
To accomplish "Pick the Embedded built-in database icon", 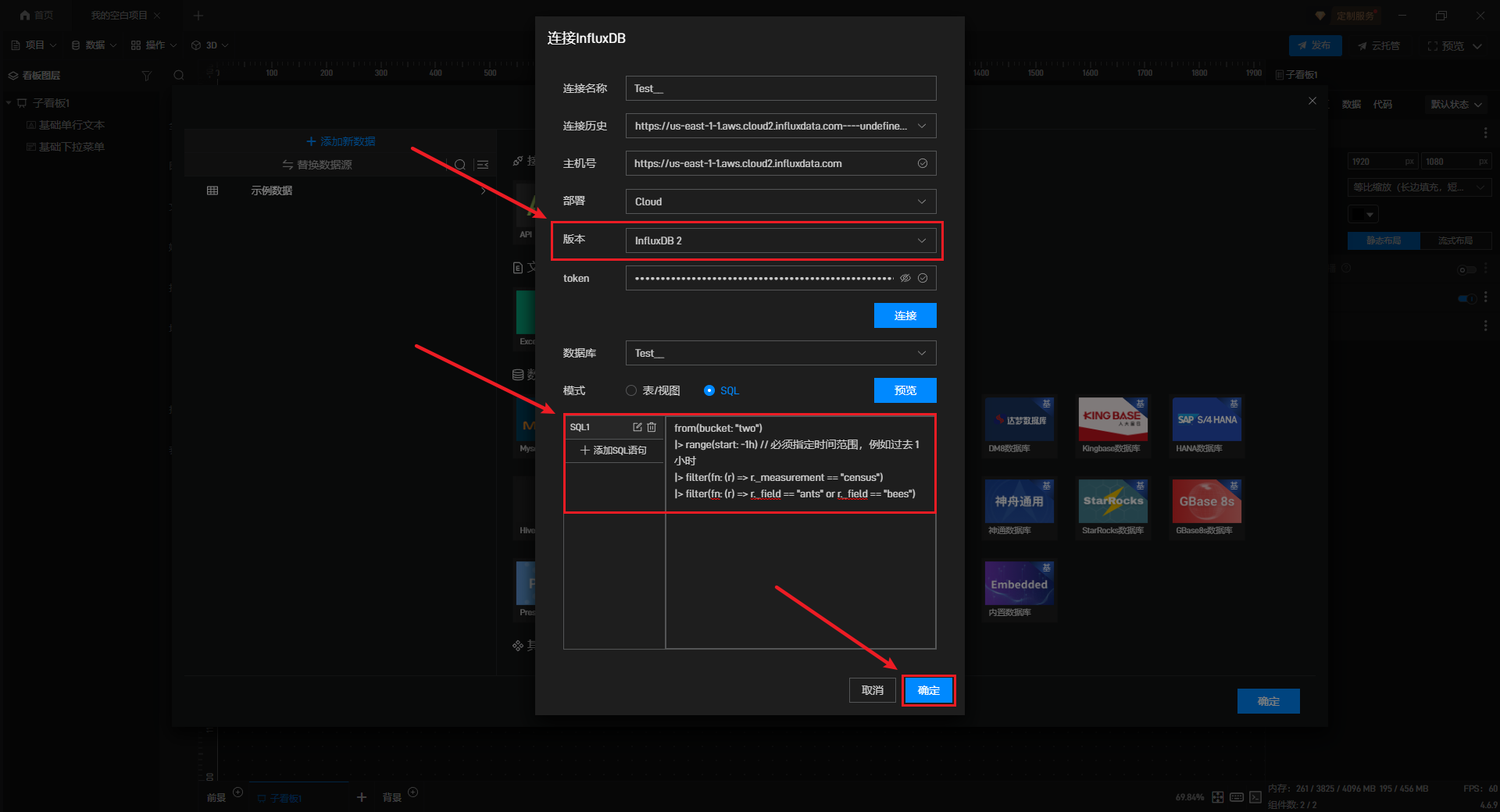I will coord(1019,583).
